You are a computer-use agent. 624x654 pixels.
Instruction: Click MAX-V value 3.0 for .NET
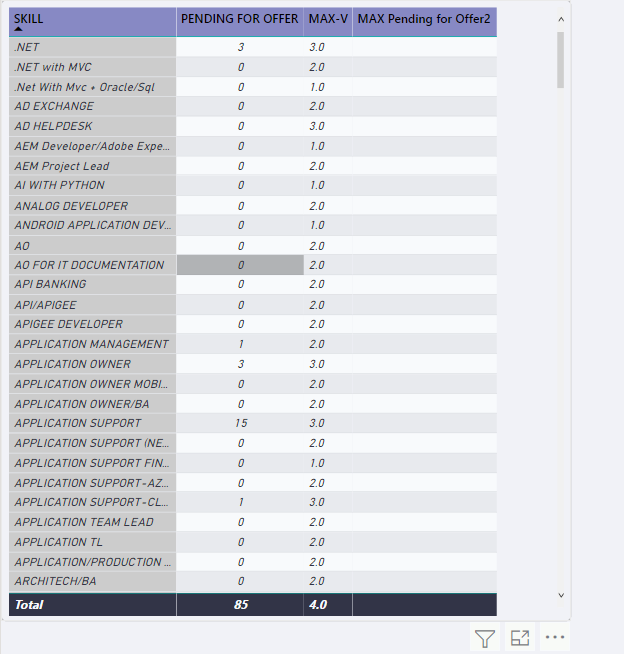(317, 47)
